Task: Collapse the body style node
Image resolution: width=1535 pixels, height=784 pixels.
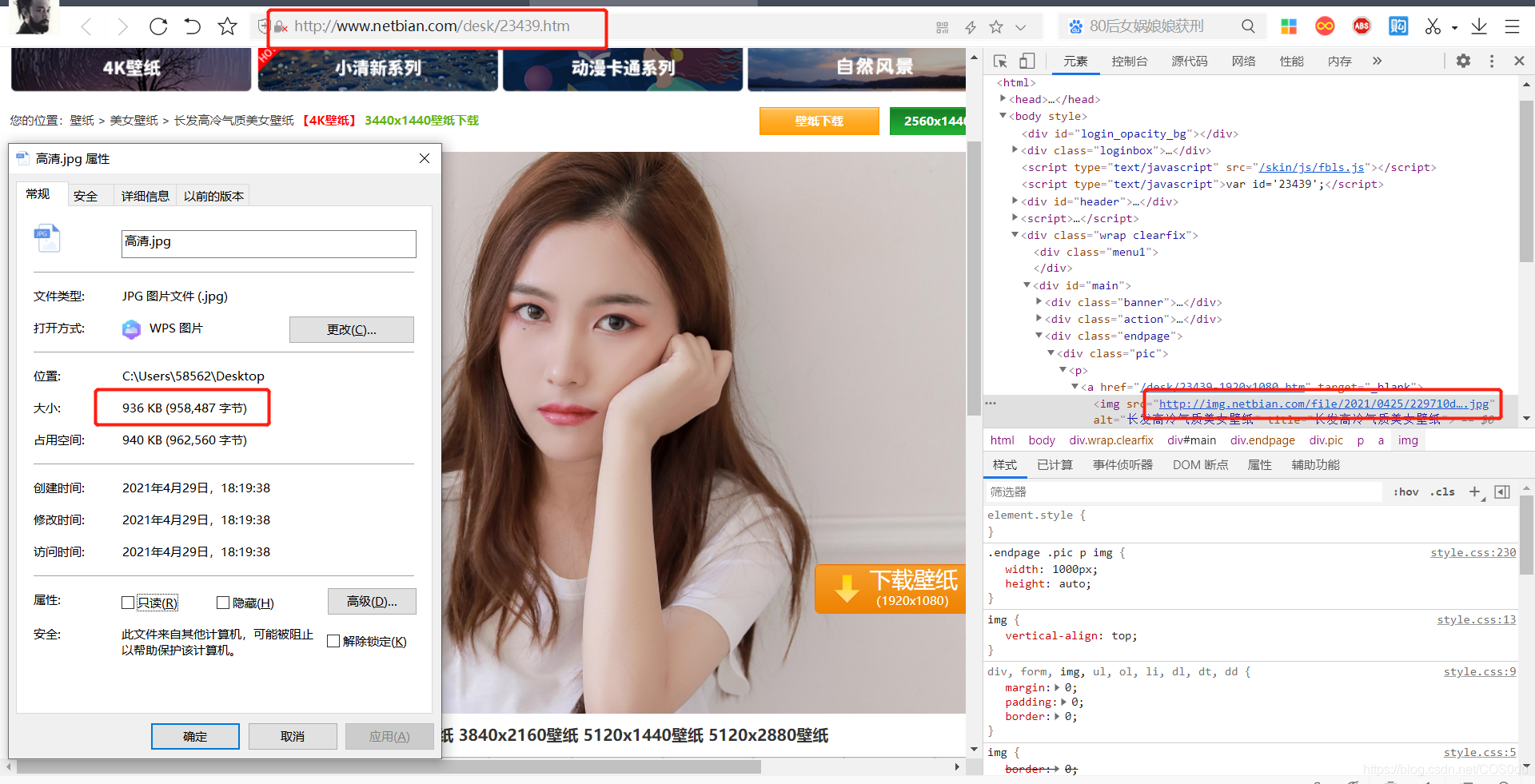Action: [1003, 116]
